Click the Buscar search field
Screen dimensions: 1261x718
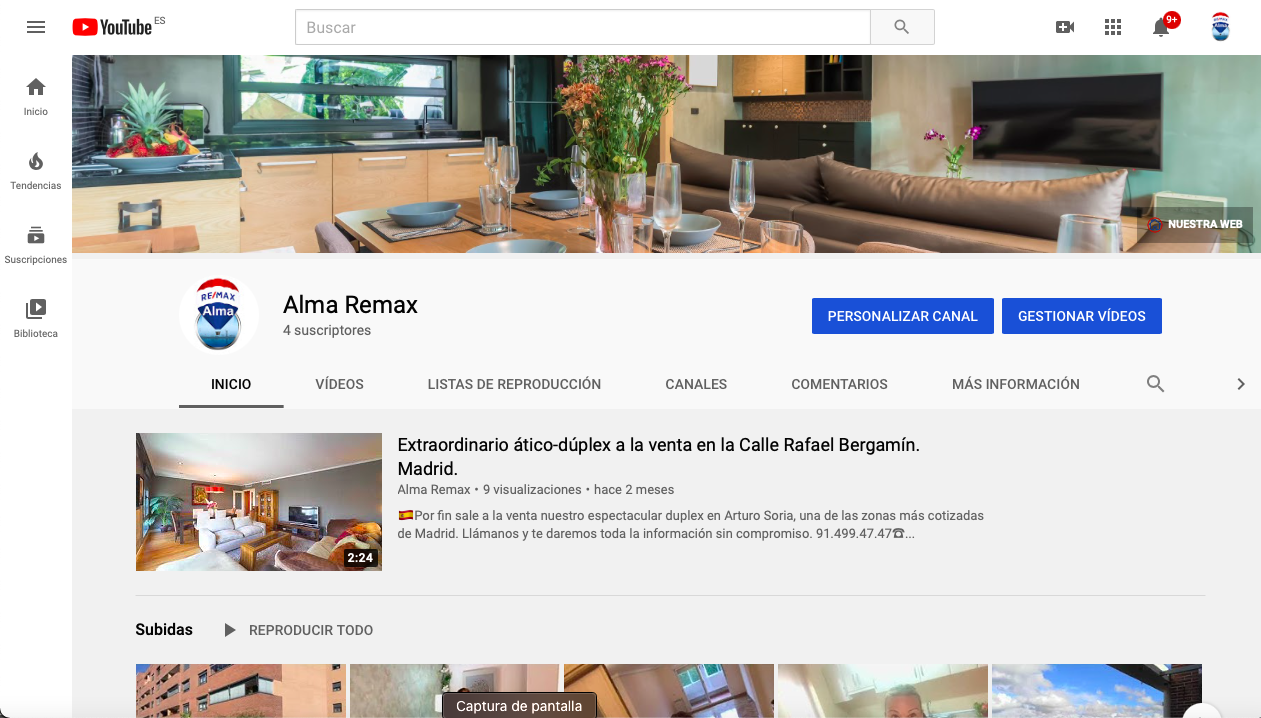click(x=582, y=27)
